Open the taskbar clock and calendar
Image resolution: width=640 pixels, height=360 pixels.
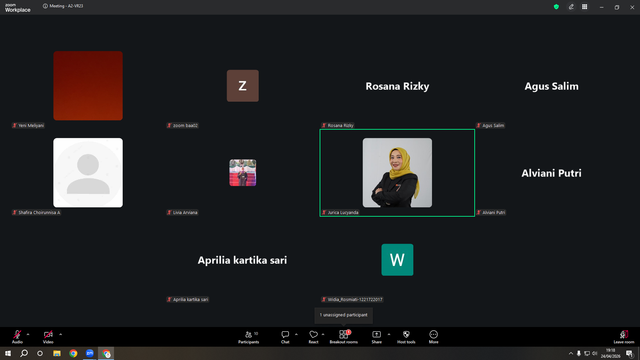click(610, 353)
